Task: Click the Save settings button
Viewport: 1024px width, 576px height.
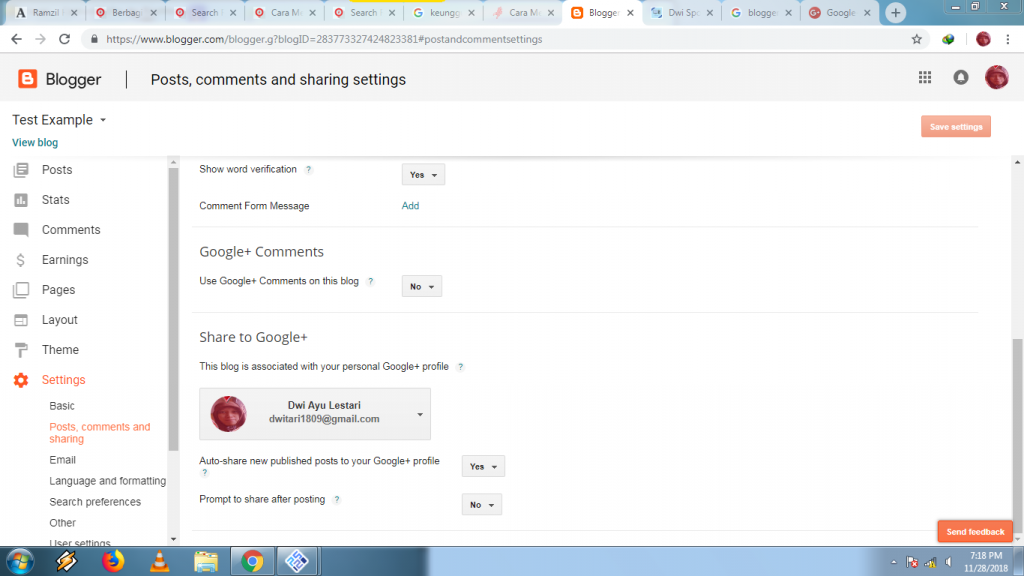Action: pos(956,127)
